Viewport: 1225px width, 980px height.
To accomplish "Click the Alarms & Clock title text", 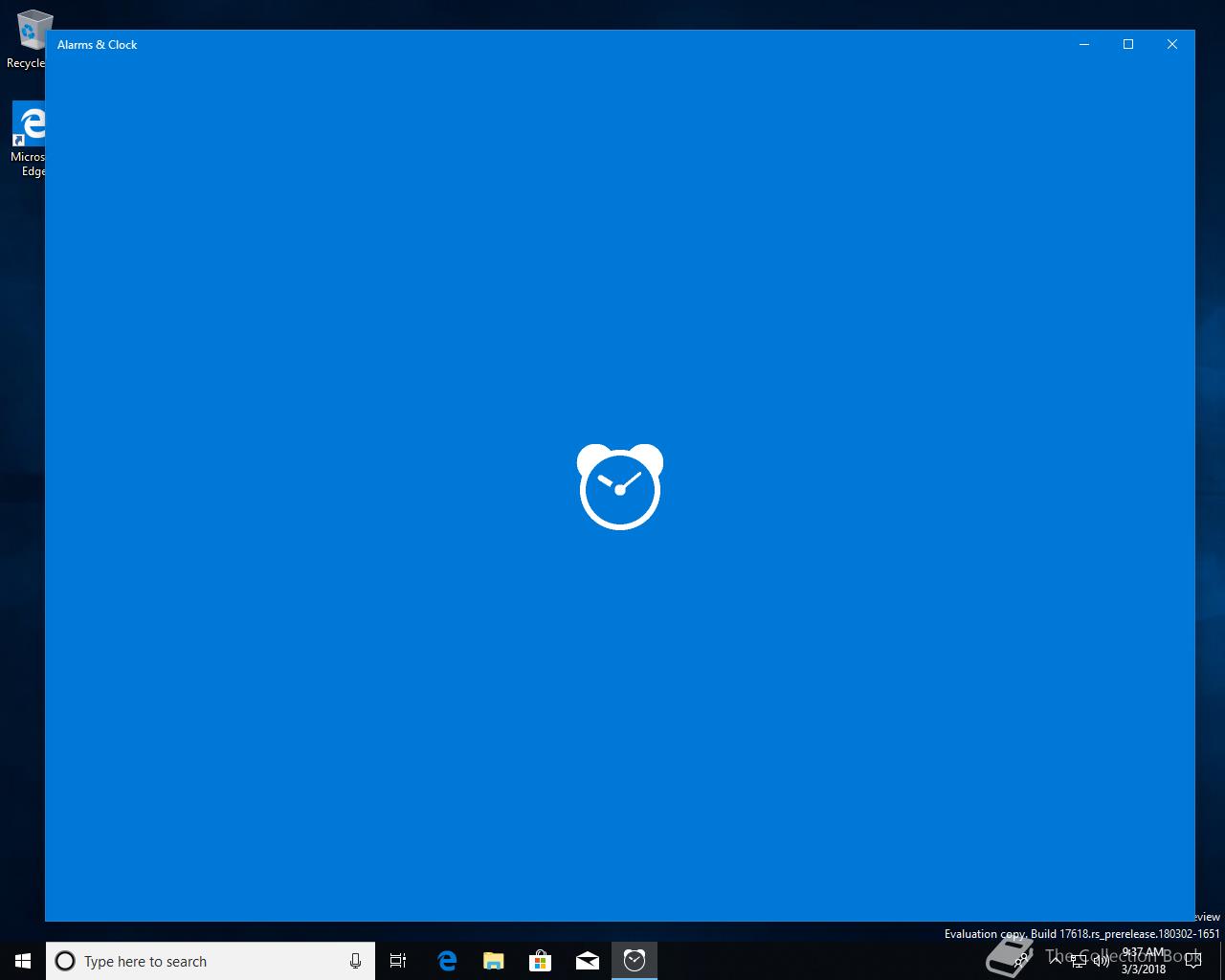I will point(97,45).
